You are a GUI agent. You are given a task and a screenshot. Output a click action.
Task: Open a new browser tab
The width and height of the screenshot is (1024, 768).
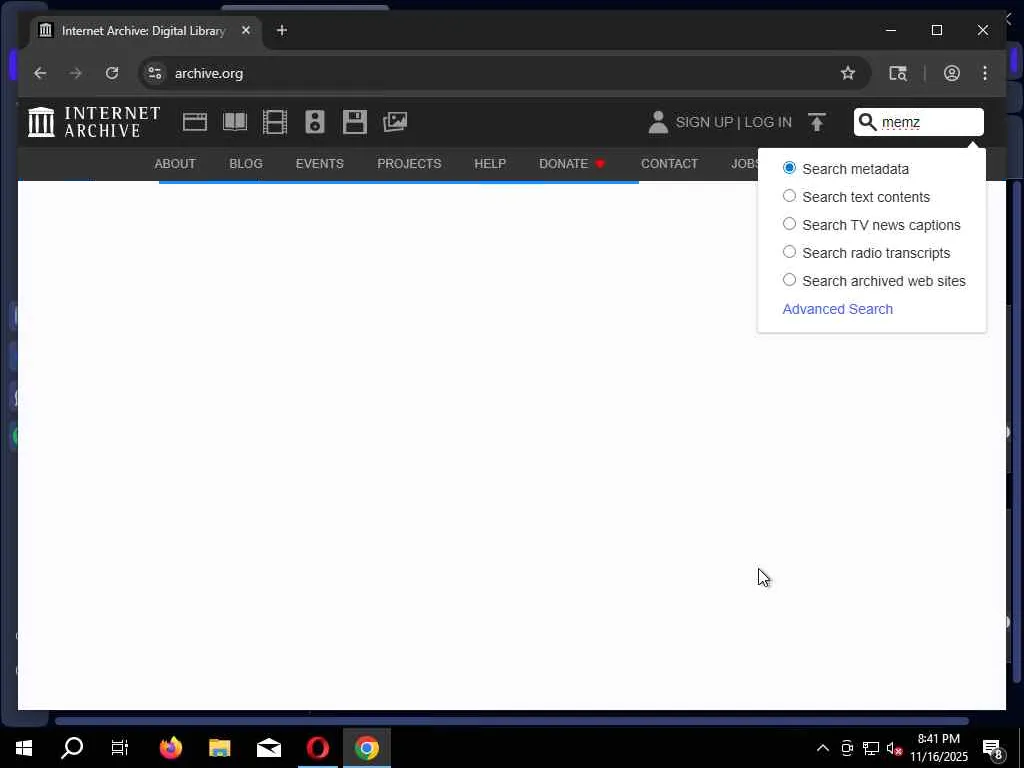[282, 30]
